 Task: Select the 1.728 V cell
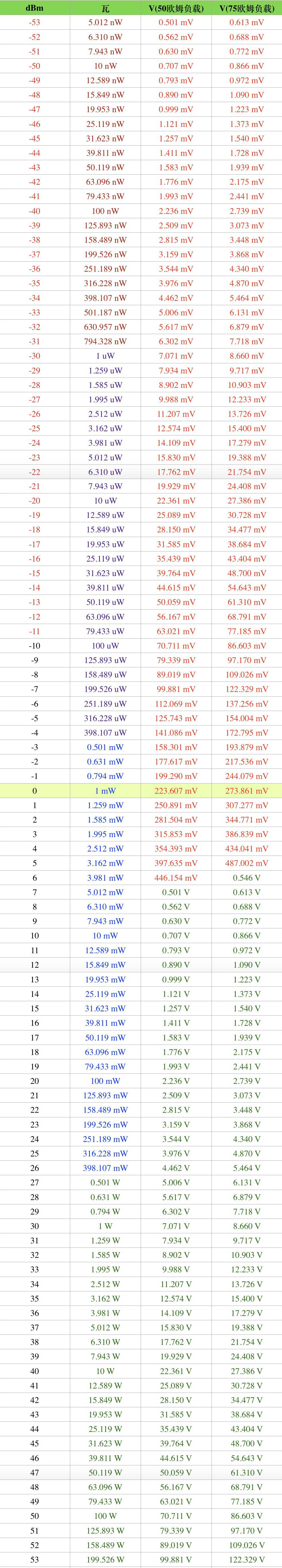click(x=247, y=1023)
